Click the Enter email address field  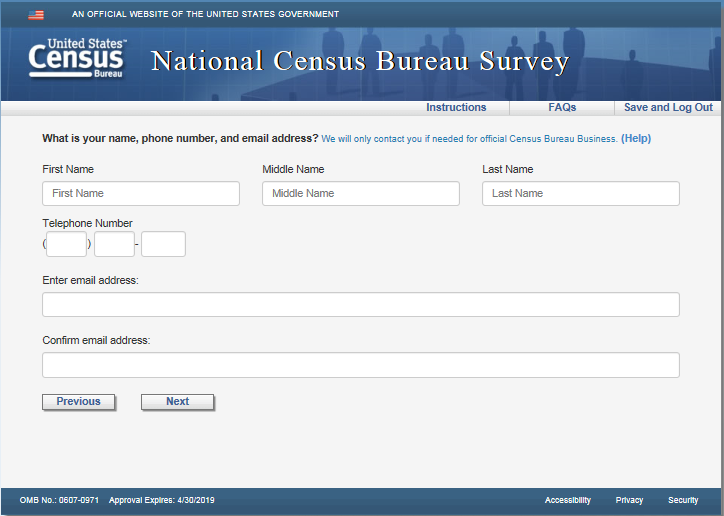click(361, 305)
